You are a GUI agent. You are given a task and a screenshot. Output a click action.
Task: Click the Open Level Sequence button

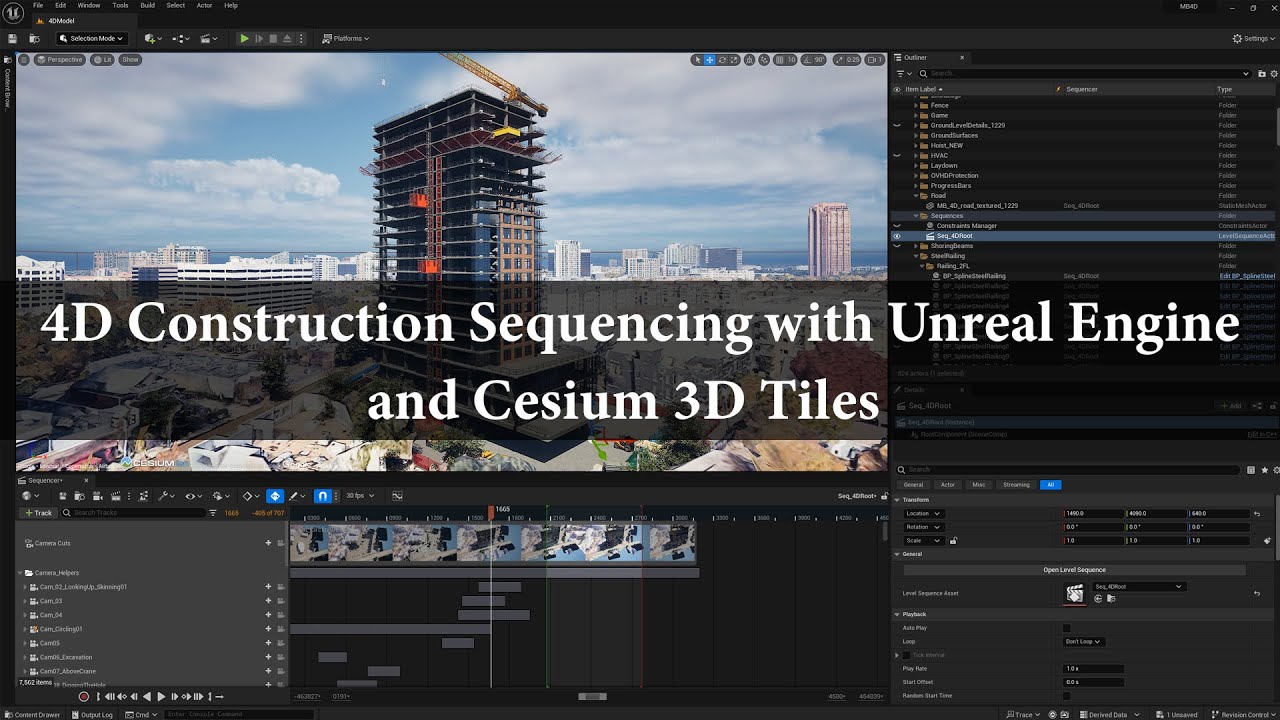point(1074,570)
